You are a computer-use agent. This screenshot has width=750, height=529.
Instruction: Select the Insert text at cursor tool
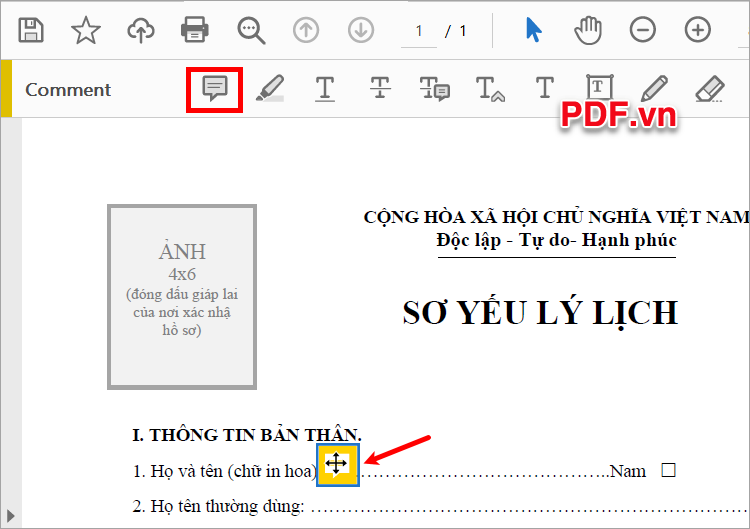(x=490, y=89)
